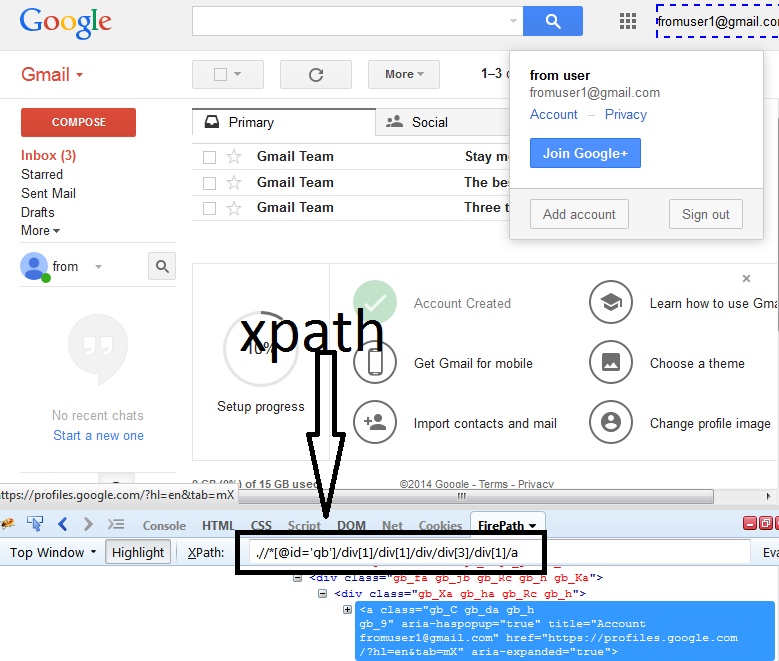Open Inbox (3) in the sidebar

(48, 156)
